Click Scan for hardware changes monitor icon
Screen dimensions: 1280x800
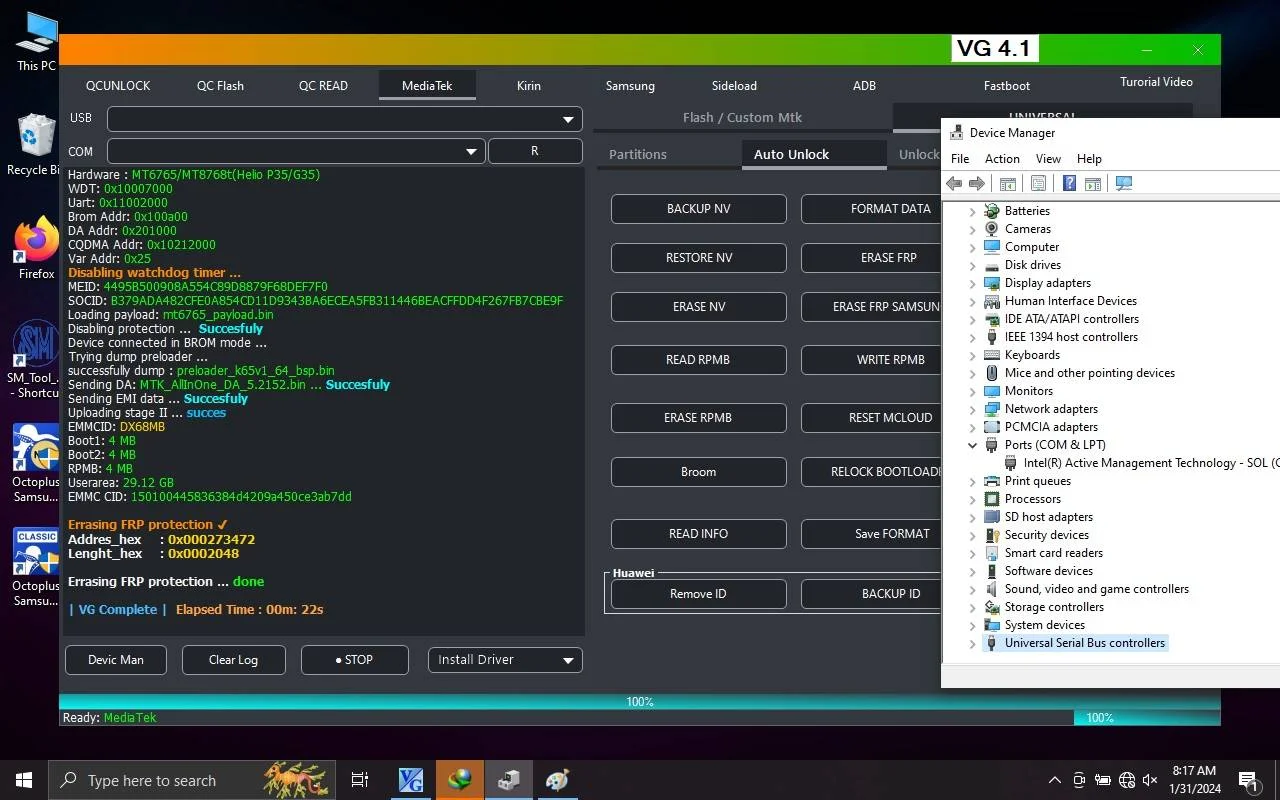1124,183
